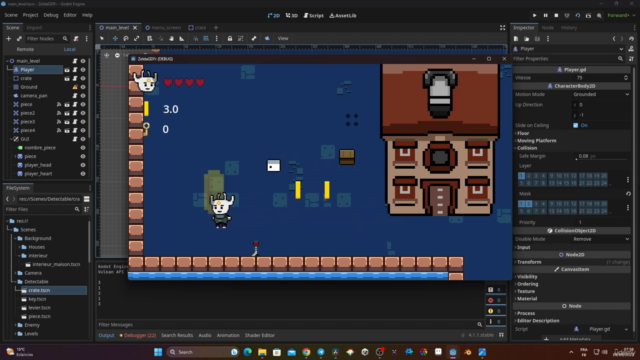Add a new scene tab

pos(216,28)
